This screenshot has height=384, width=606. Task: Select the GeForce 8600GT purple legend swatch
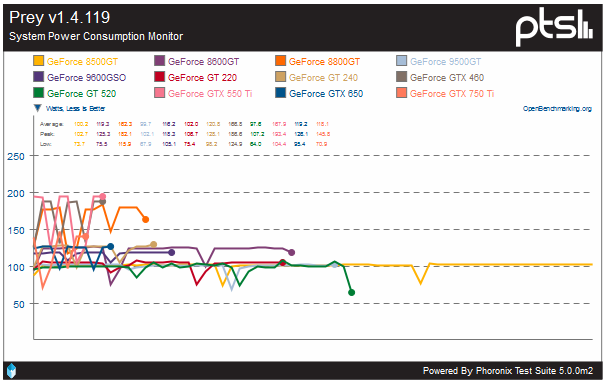(159, 61)
